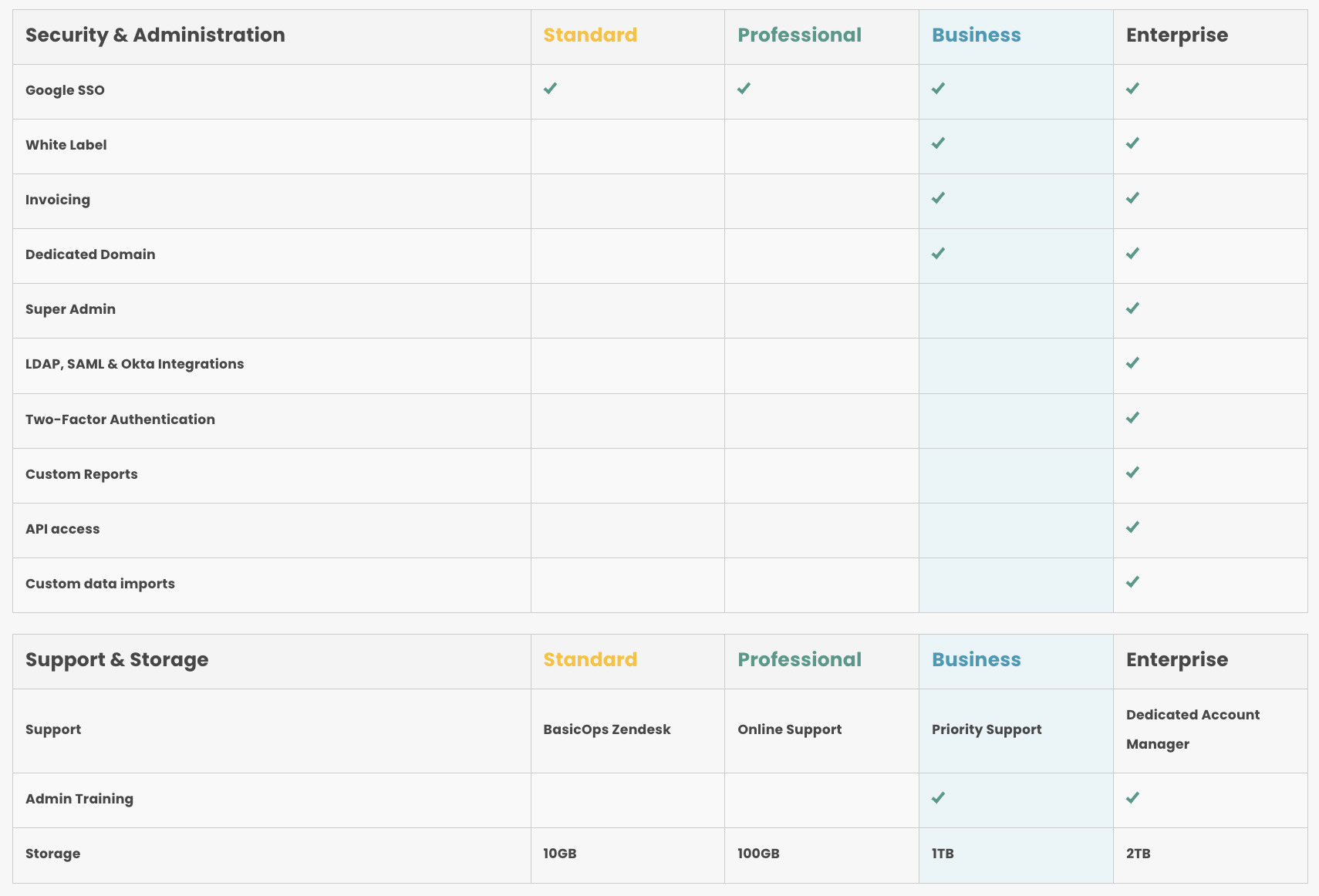Select the Business heading in Security table
Image resolution: width=1319 pixels, height=896 pixels.
pyautogui.click(x=976, y=35)
